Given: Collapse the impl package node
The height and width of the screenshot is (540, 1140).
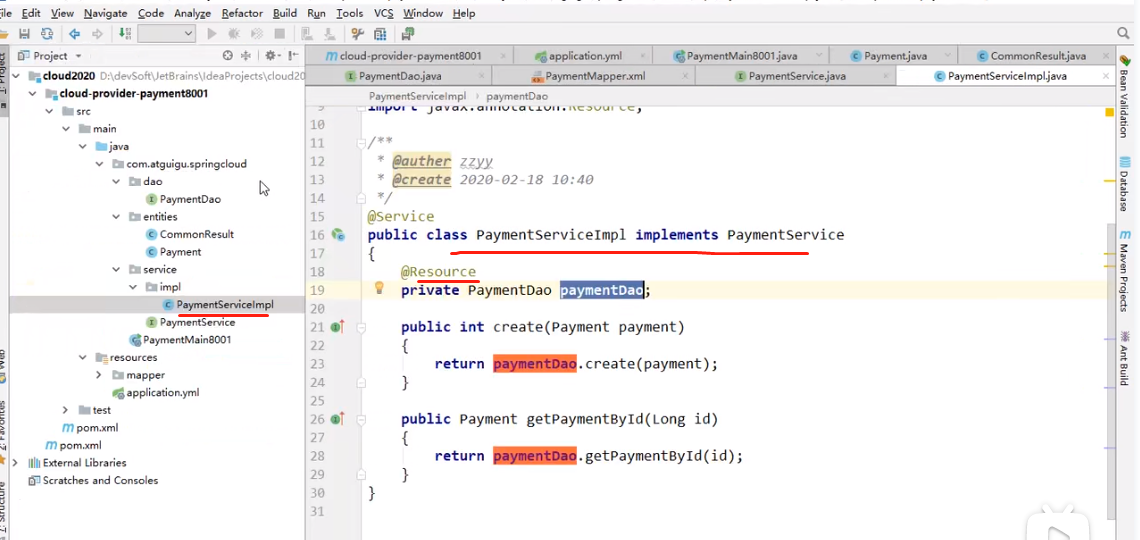Looking at the screenshot, I should click(132, 287).
